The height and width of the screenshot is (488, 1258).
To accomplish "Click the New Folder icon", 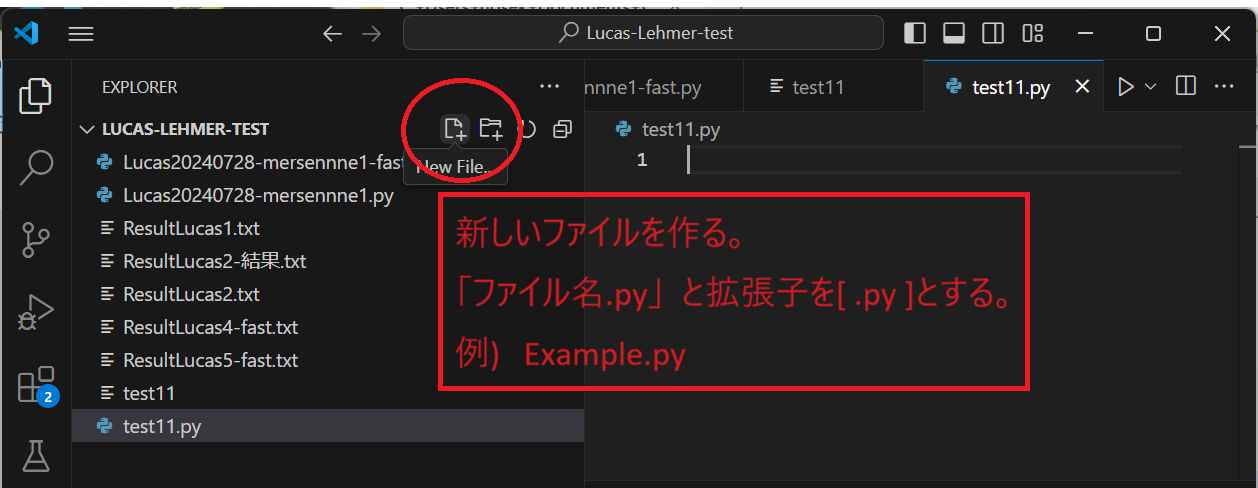I will [490, 128].
